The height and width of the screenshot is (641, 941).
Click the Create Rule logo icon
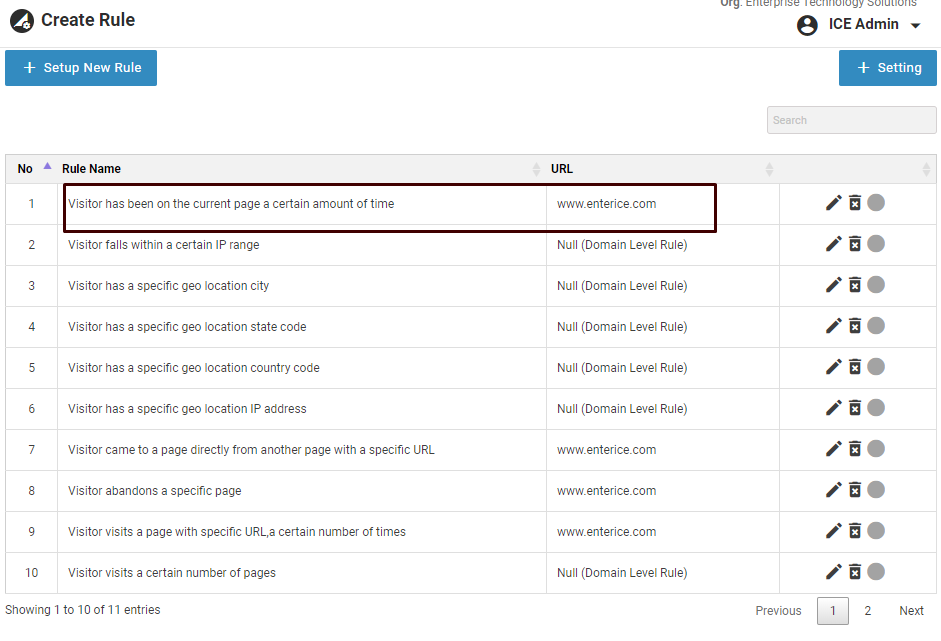(x=22, y=20)
